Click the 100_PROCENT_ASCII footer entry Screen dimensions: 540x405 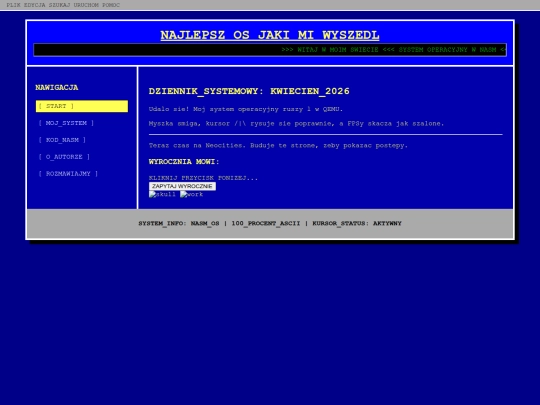coord(266,223)
